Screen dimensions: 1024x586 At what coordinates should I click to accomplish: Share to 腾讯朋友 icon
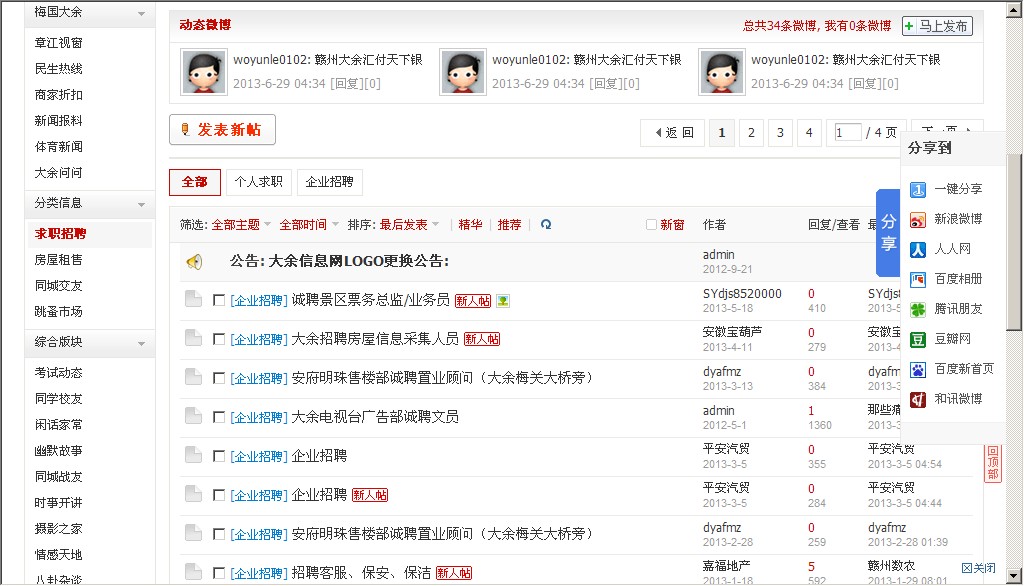[918, 310]
